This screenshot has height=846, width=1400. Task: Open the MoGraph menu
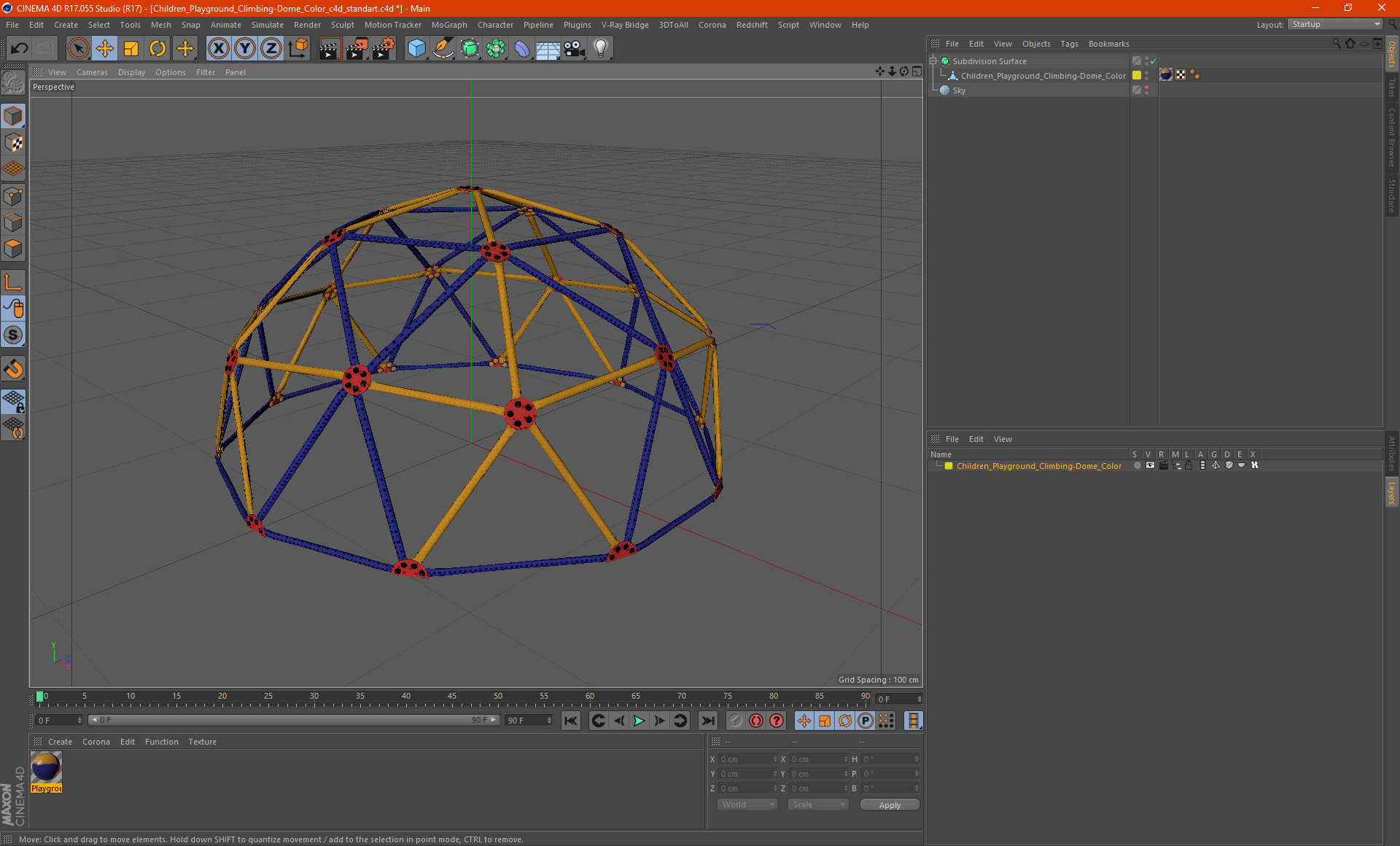click(449, 25)
